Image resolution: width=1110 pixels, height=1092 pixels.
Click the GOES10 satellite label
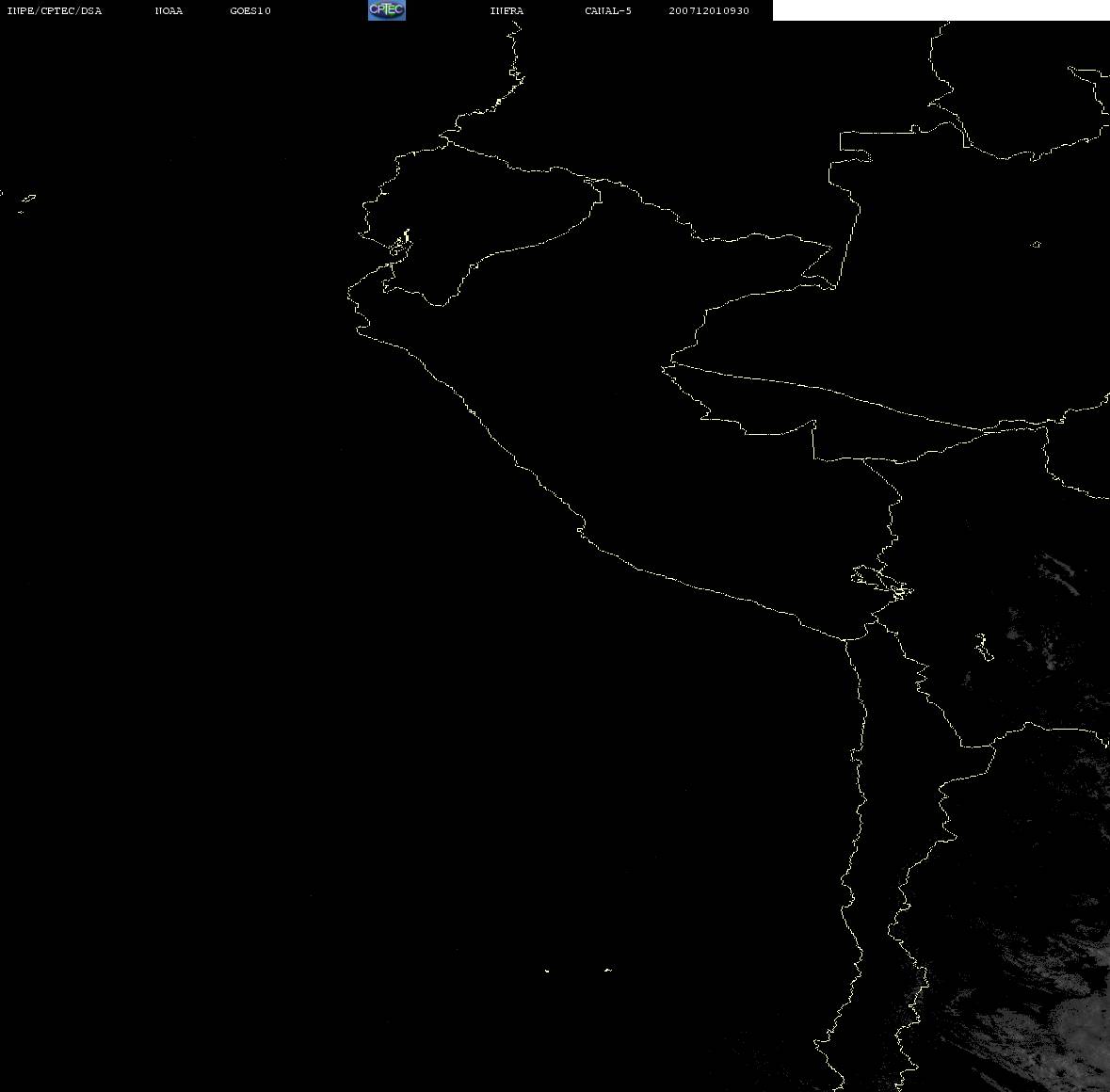click(x=250, y=11)
